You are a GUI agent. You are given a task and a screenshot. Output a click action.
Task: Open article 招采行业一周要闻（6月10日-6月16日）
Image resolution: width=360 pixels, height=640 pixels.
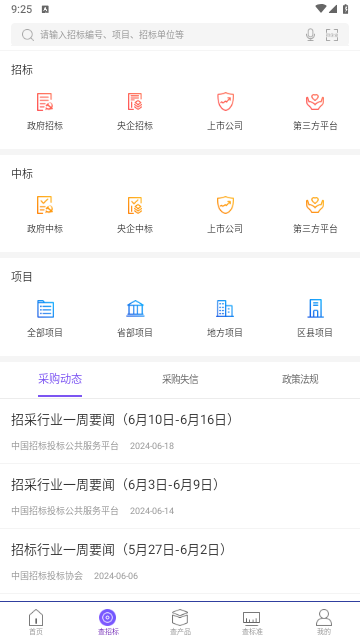coord(180,431)
